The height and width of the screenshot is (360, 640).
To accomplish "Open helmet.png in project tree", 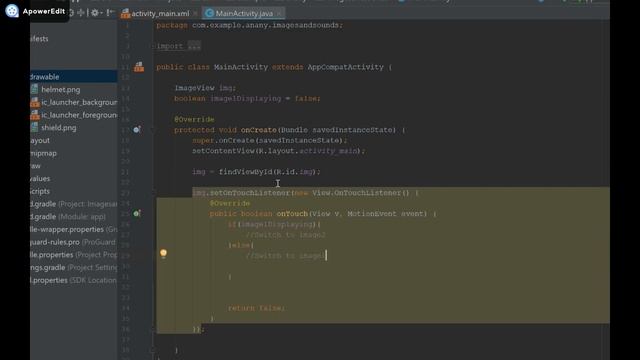I will point(60,89).
